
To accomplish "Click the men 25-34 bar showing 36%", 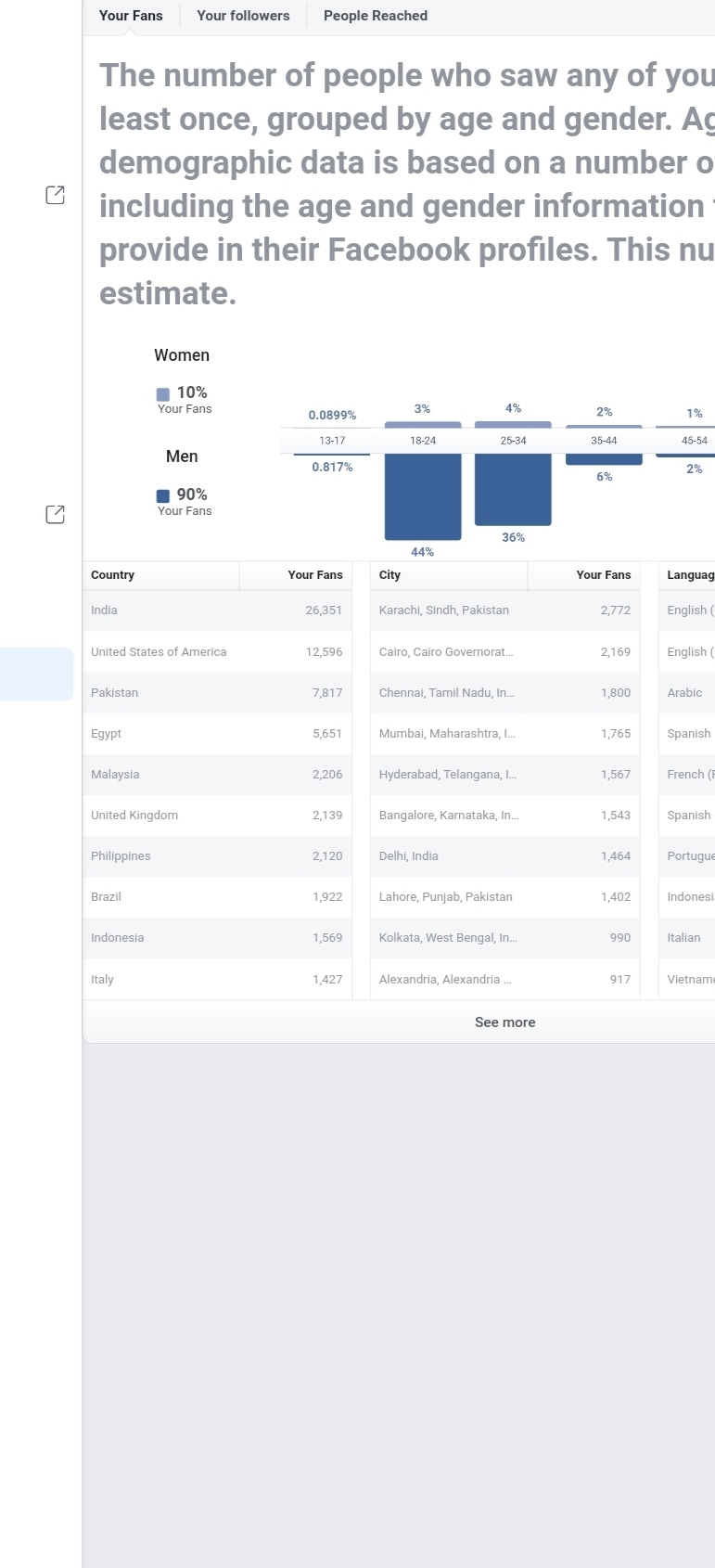I will 513,488.
